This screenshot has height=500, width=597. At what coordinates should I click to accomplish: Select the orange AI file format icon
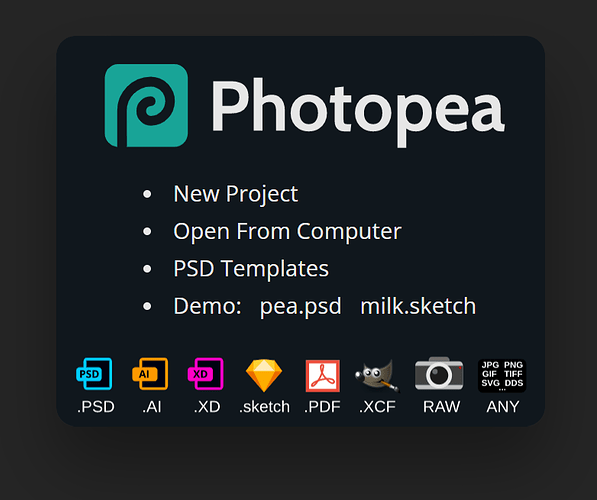coord(150,374)
